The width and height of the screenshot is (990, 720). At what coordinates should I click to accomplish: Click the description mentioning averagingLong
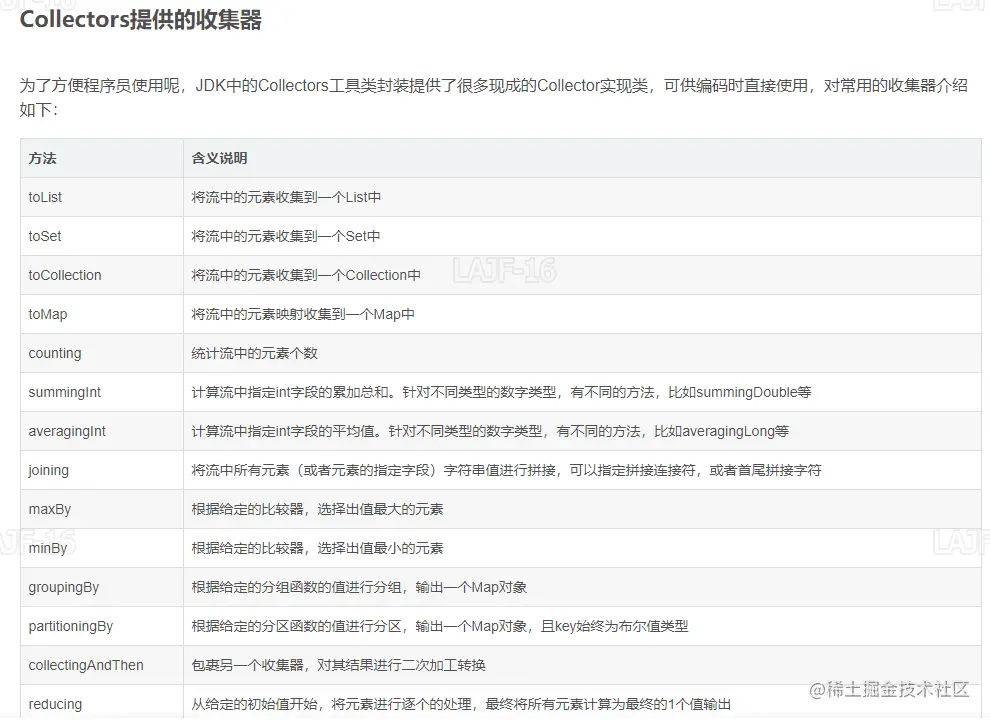click(490, 431)
